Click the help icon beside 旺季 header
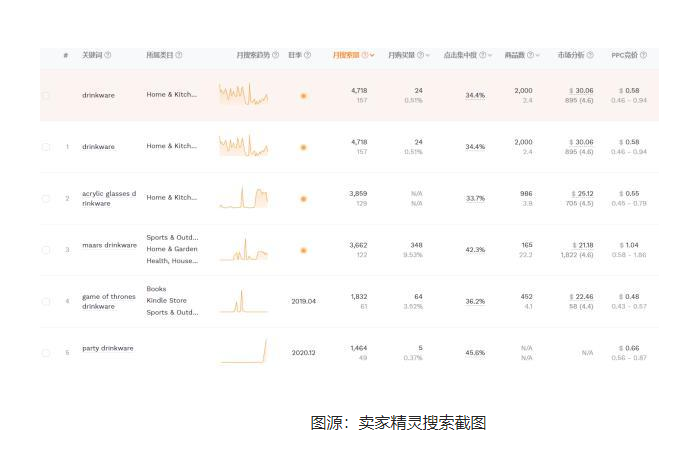 (x=308, y=55)
